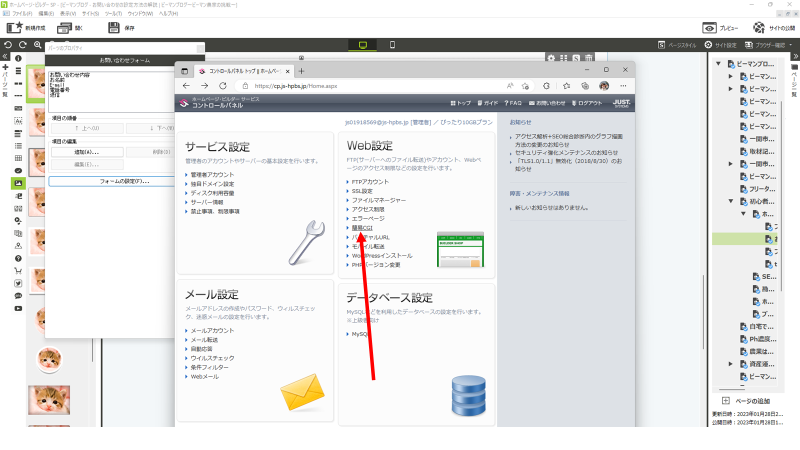Click the 簡易CGI link
Screen dimensions: 800x450
(361, 228)
